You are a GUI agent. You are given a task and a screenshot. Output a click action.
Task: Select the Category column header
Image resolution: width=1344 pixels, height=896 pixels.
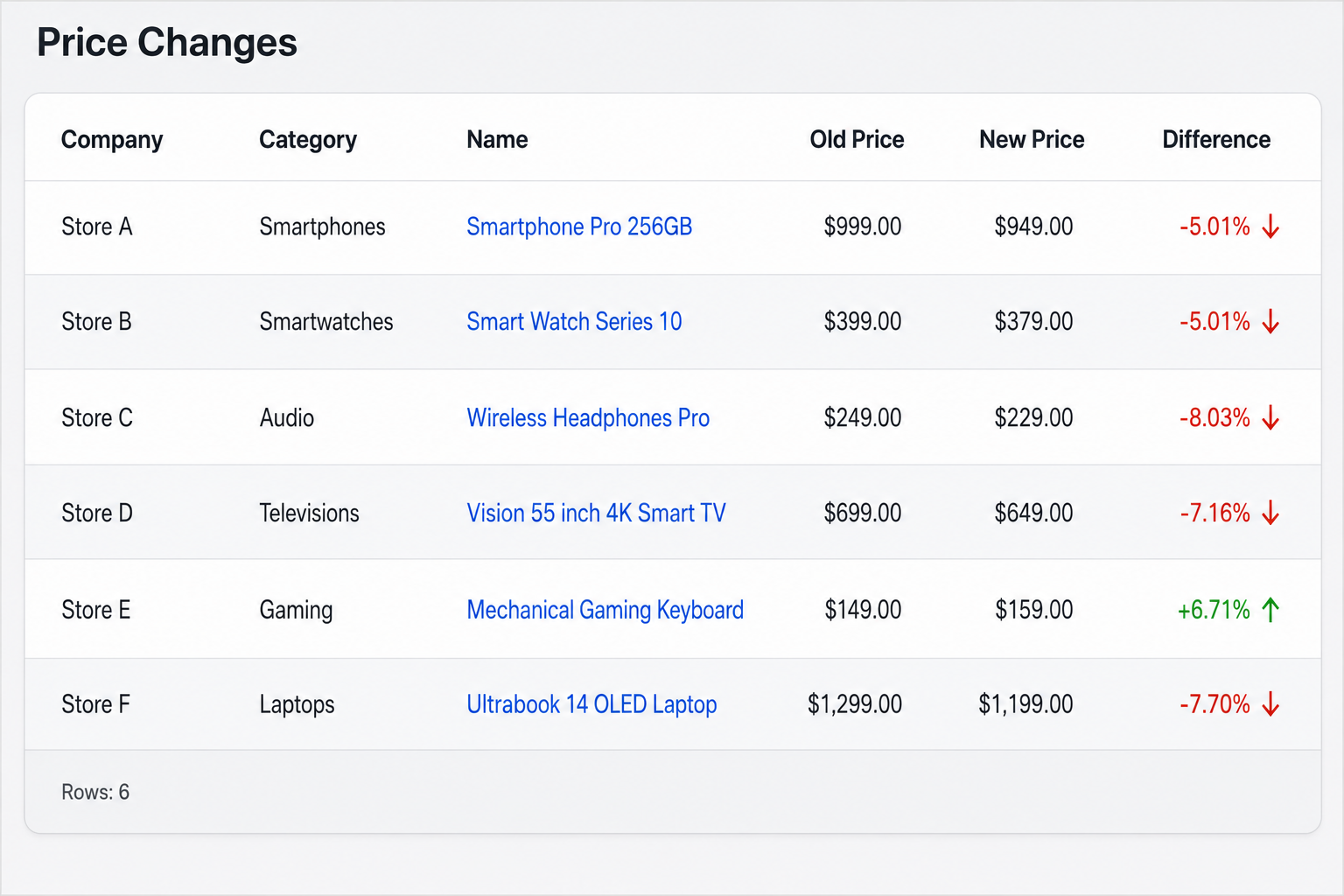308,140
